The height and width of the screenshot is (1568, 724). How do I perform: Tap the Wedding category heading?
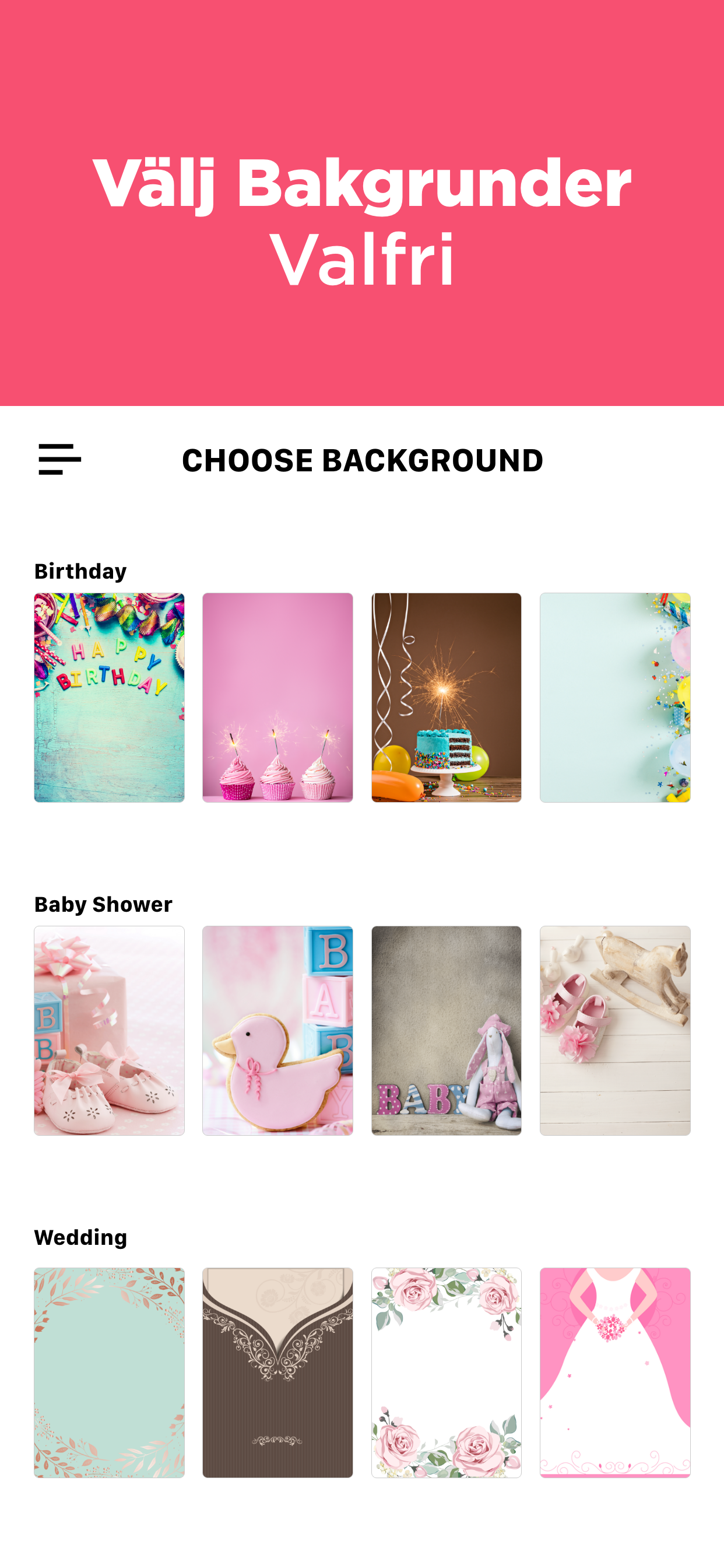pos(81,1237)
